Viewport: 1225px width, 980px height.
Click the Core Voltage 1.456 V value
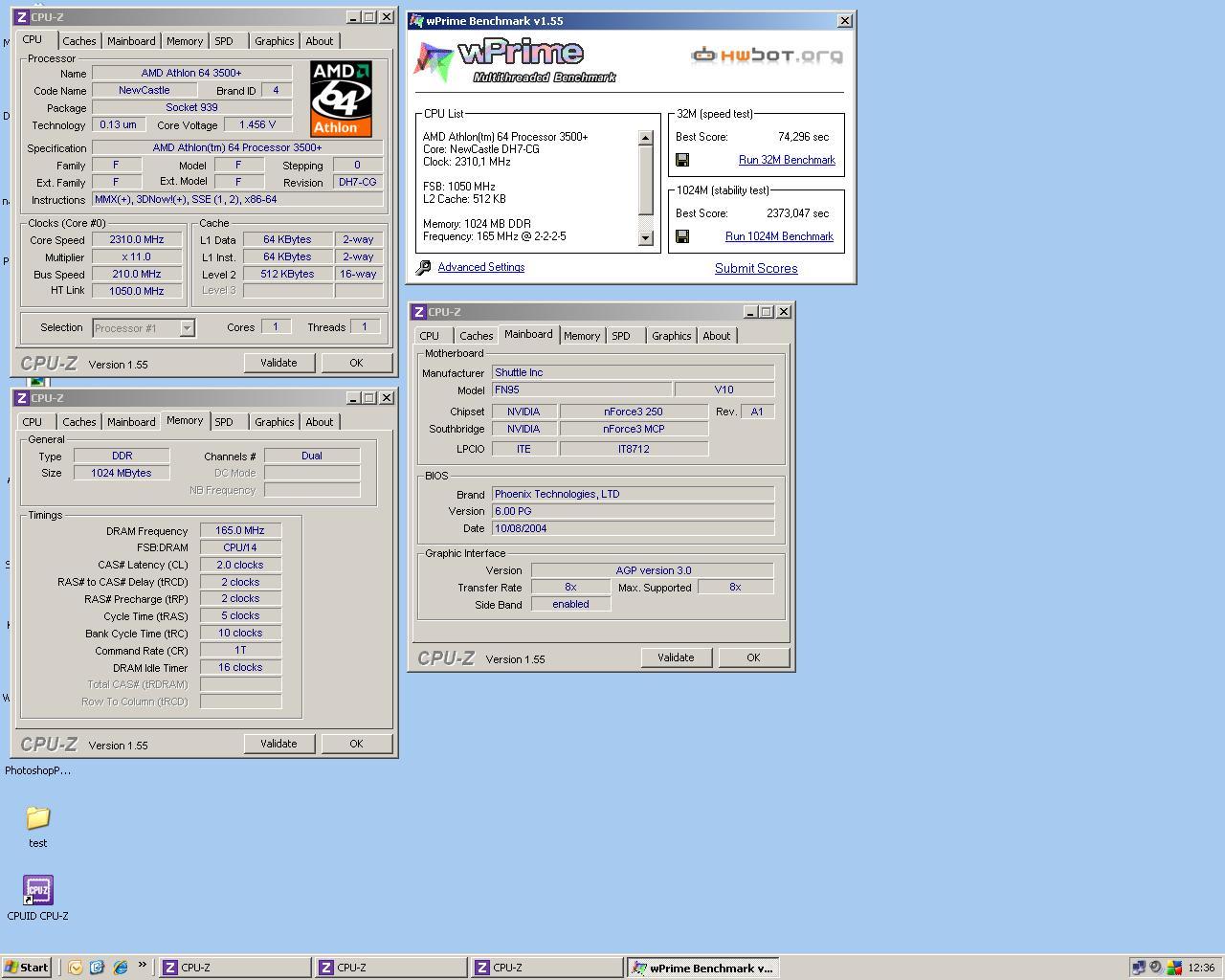tap(257, 124)
